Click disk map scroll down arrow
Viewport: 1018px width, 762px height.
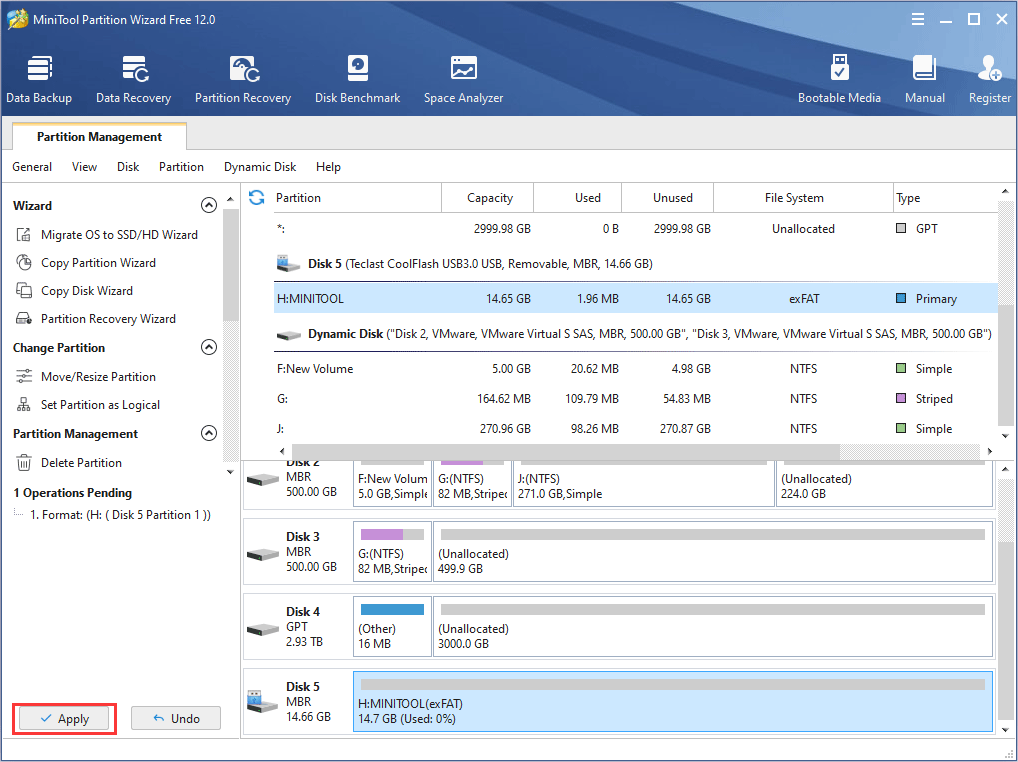pos(1006,731)
